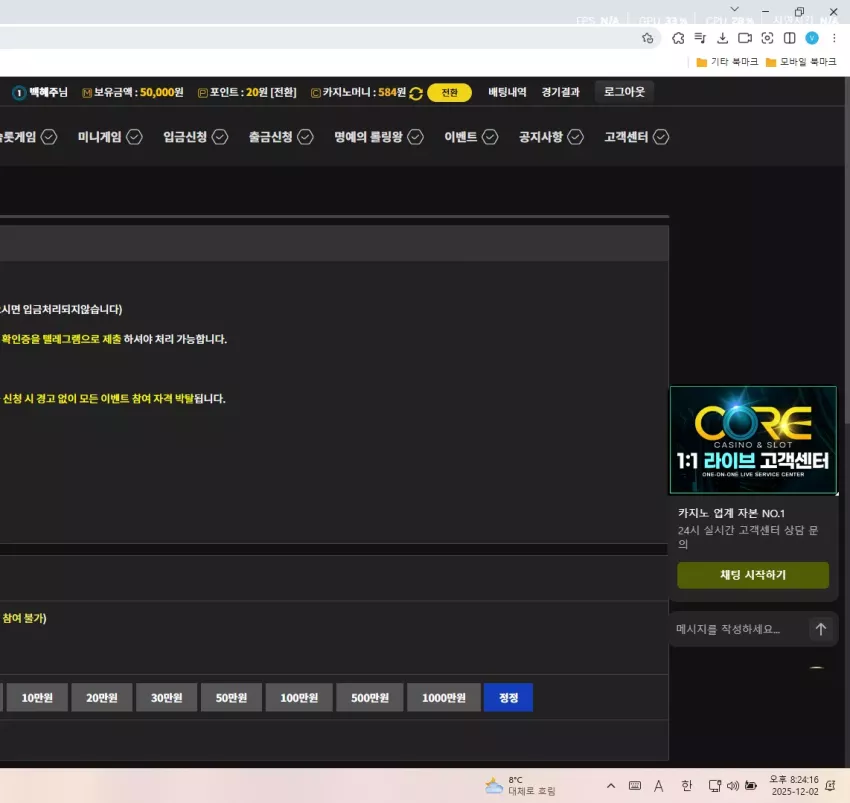Click the 카지노 업계 자본 NO.1 heading
This screenshot has height=803, width=850.
(731, 513)
